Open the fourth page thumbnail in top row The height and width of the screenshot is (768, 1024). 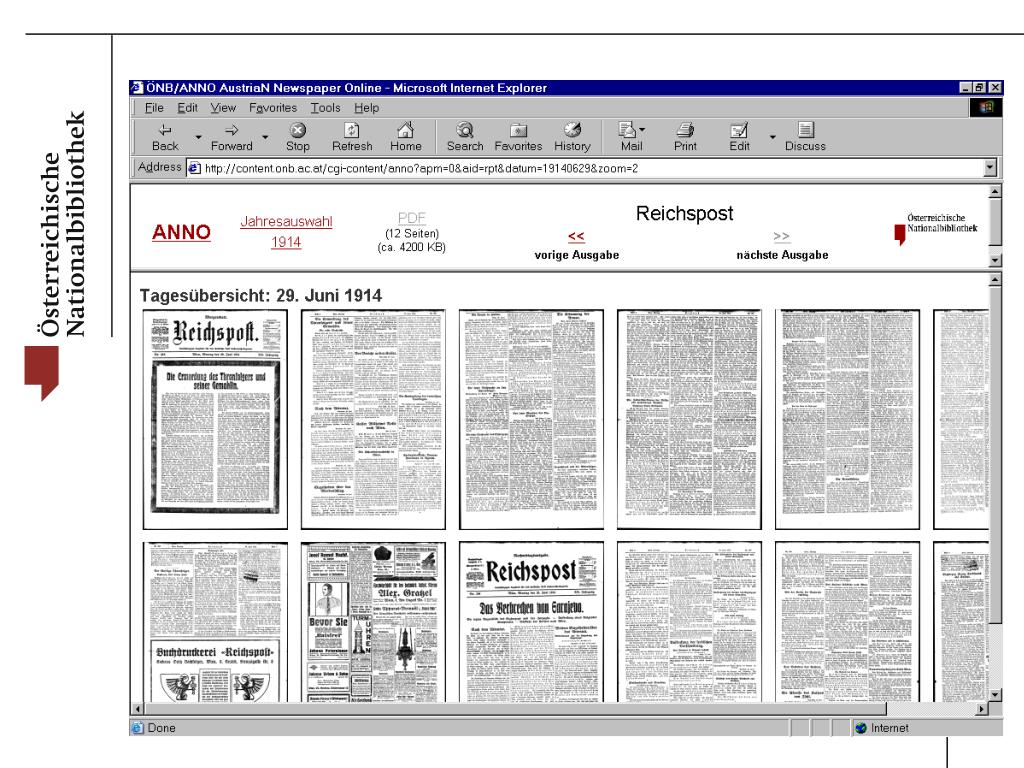(689, 419)
